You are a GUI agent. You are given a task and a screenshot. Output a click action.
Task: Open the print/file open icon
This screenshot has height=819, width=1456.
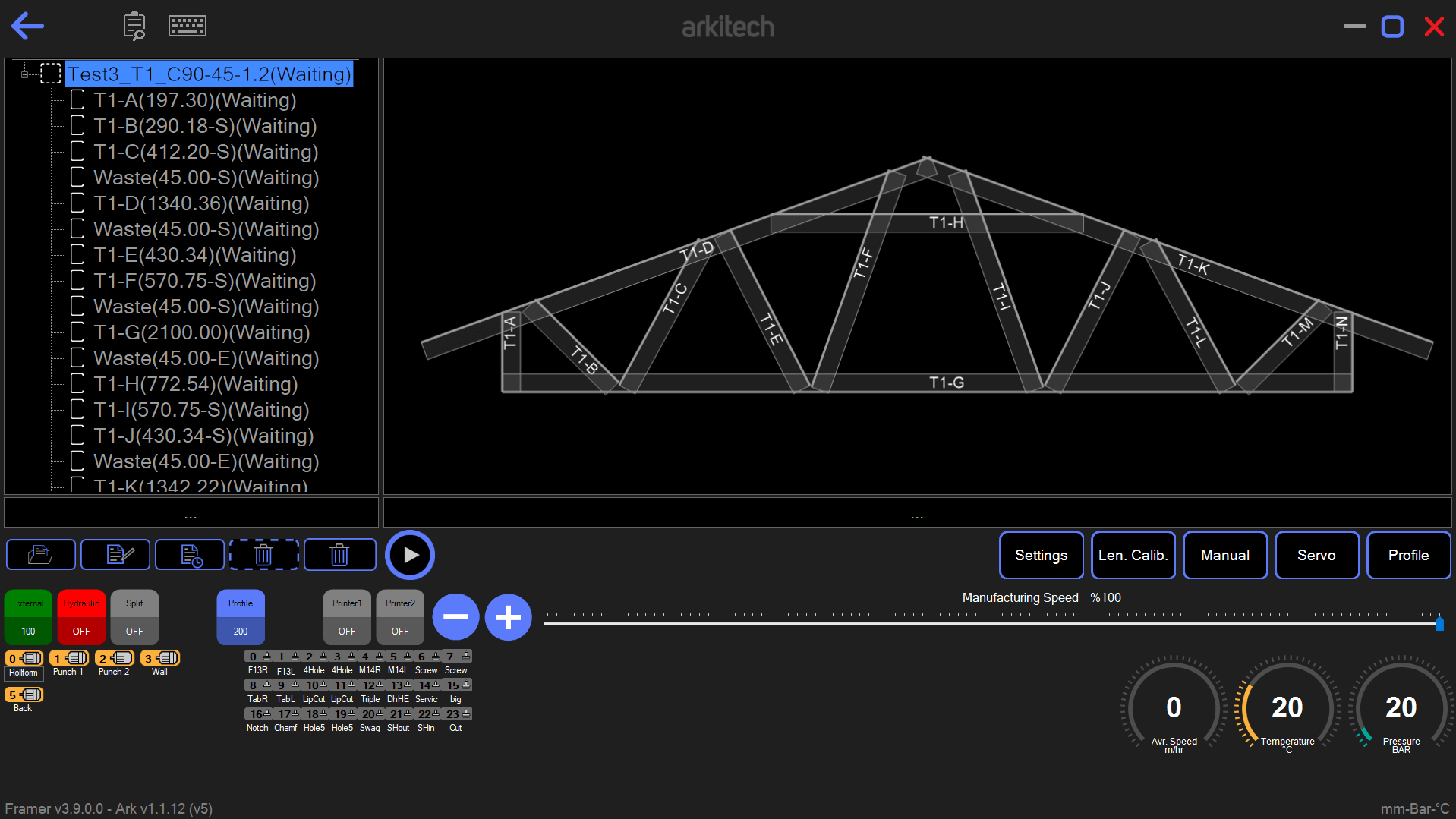click(40, 555)
